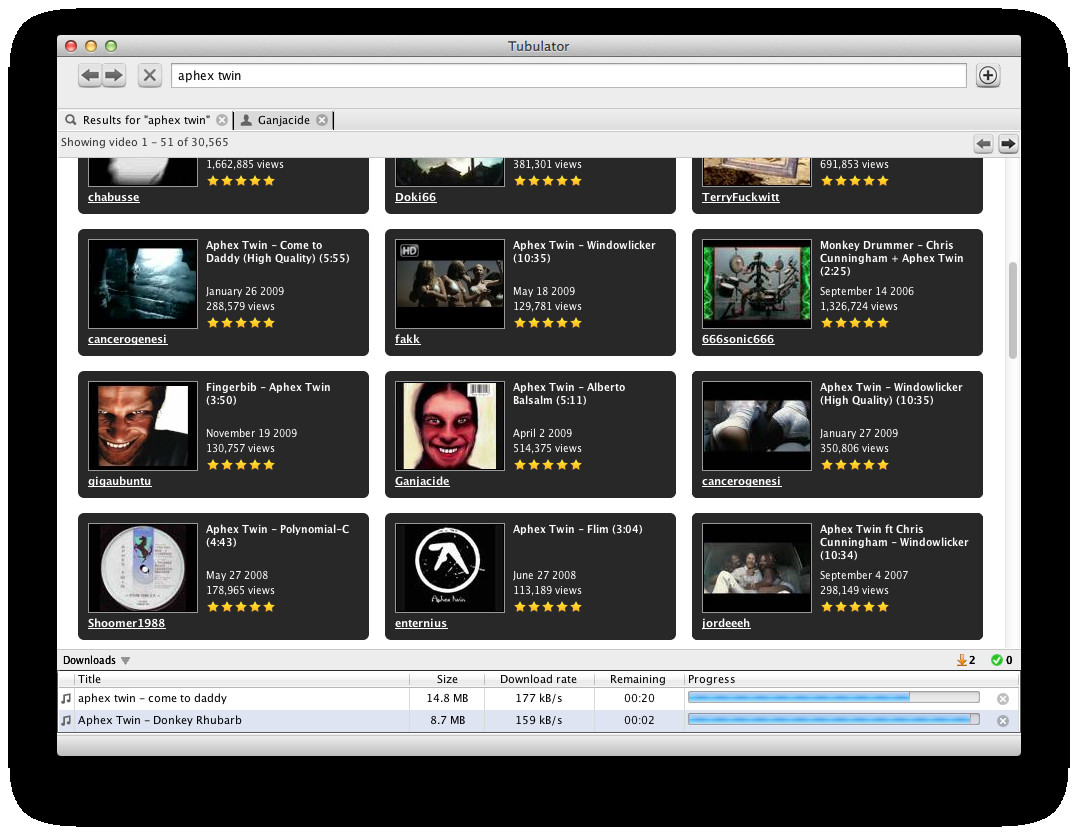1078x835 pixels.
Task: Open uploader link enternius
Action: point(421,623)
